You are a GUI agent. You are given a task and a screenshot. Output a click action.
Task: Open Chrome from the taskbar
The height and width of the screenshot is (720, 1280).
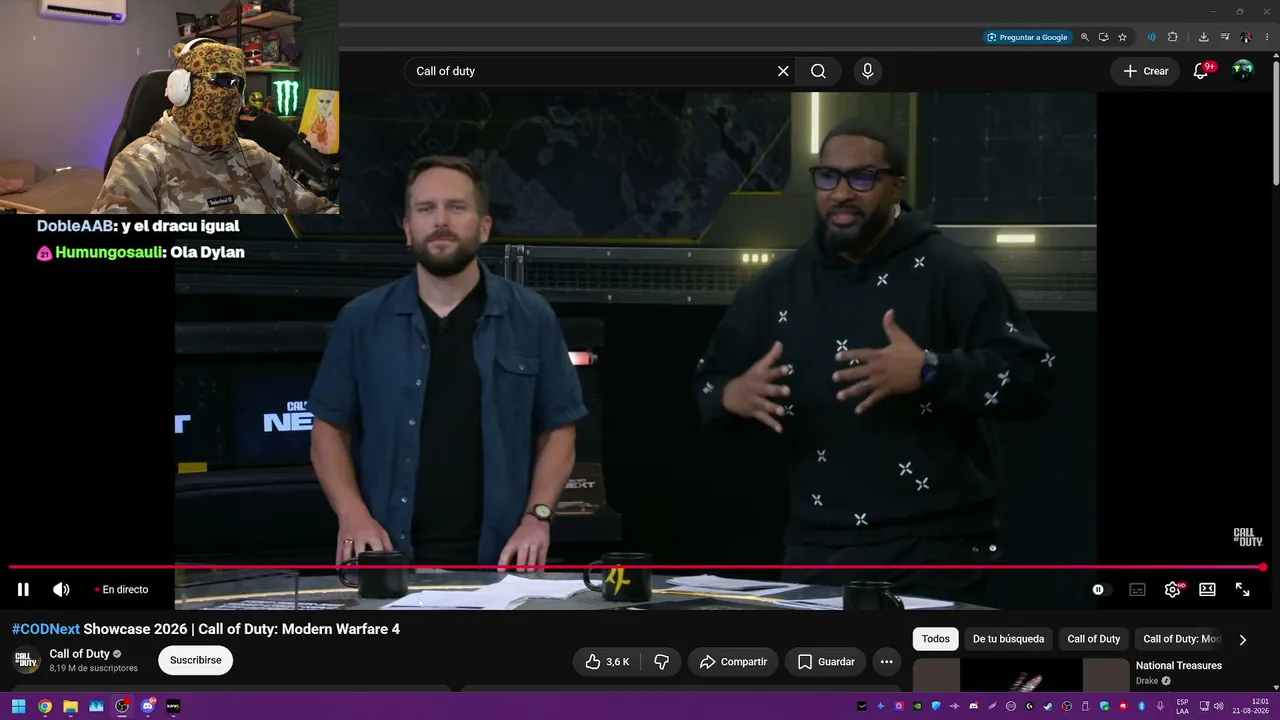click(x=45, y=706)
